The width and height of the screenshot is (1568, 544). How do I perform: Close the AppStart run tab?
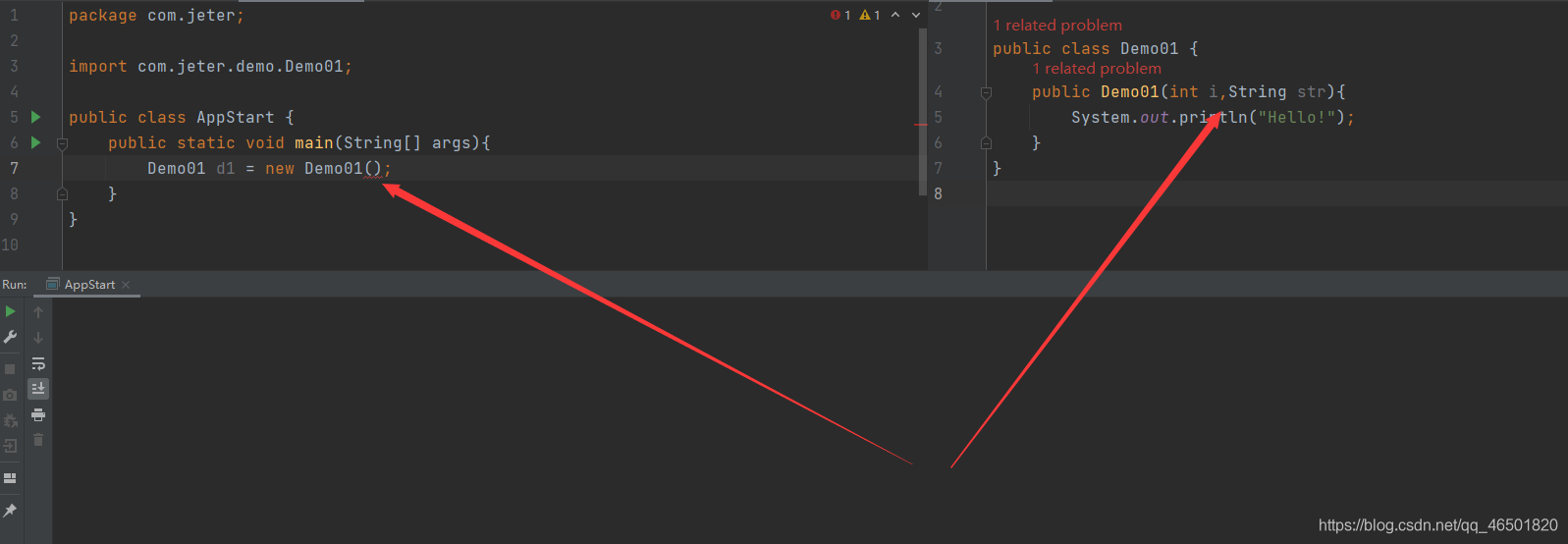pos(126,285)
